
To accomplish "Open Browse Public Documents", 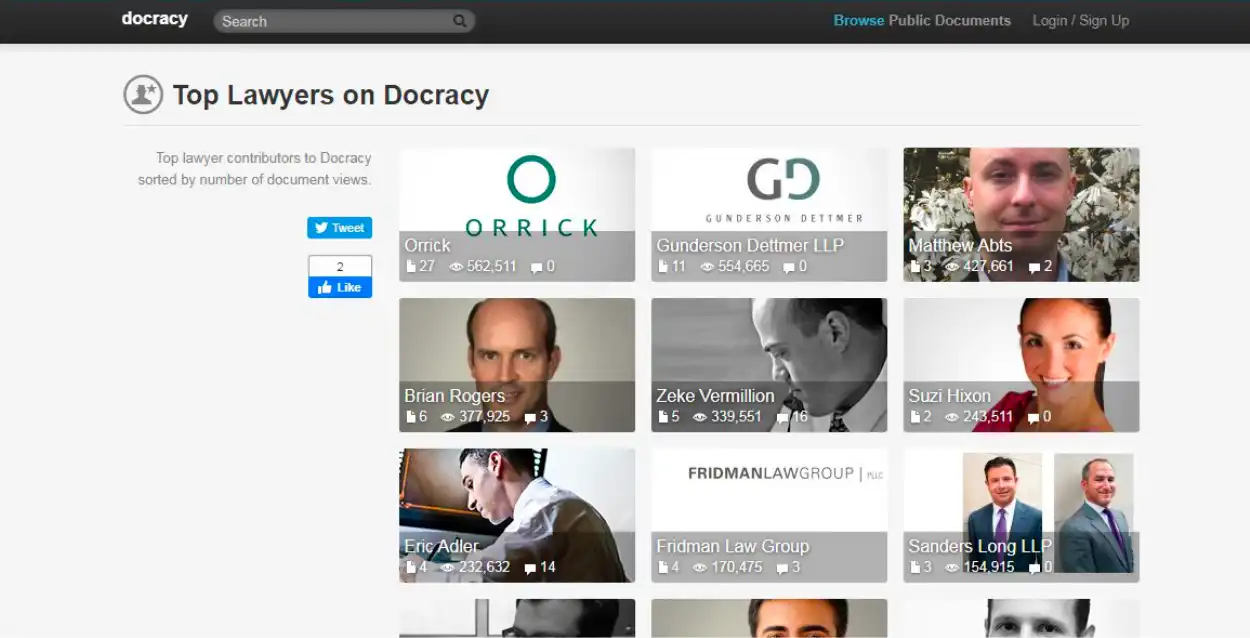I will pos(922,20).
